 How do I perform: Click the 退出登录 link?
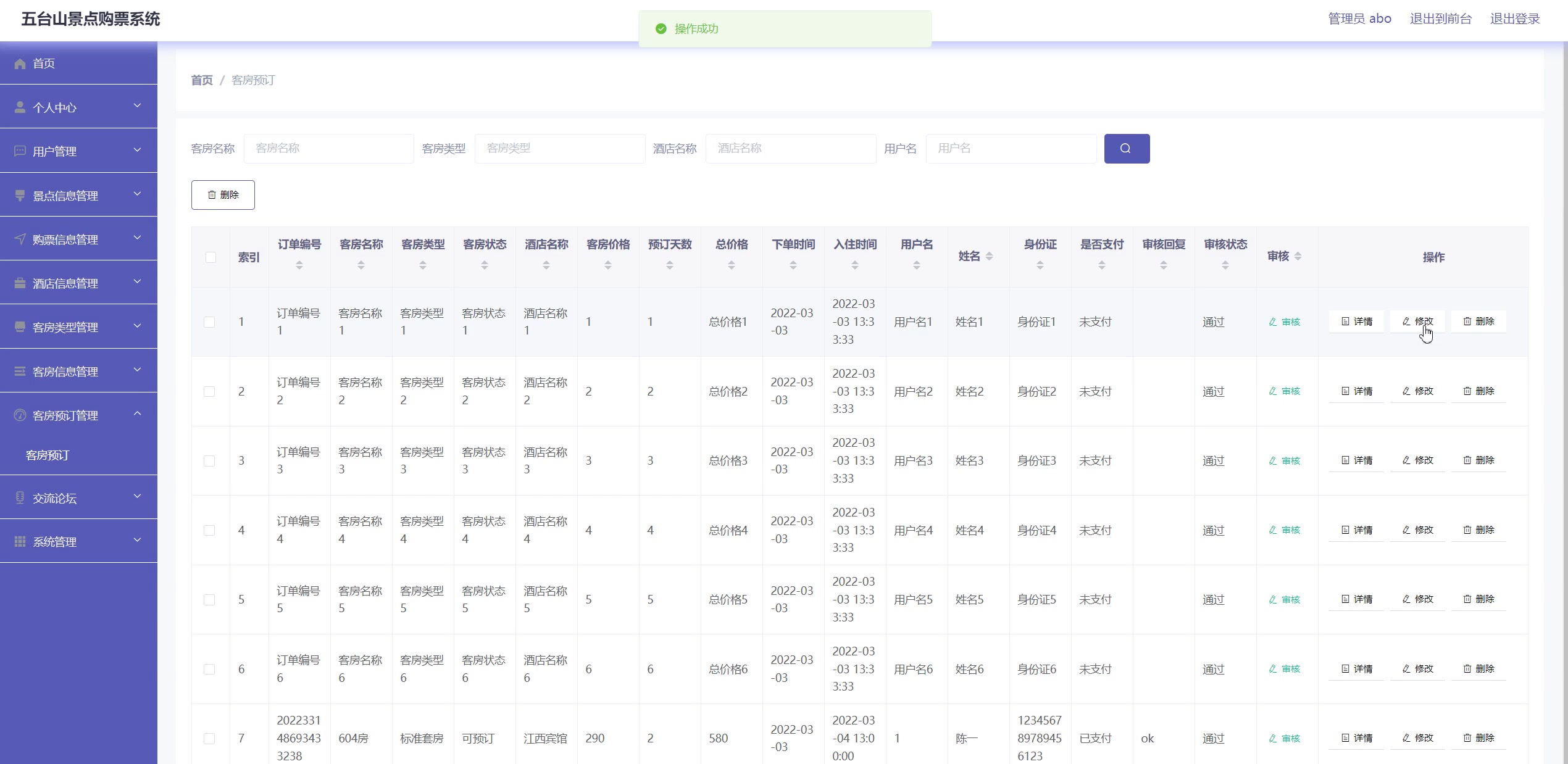click(1514, 19)
